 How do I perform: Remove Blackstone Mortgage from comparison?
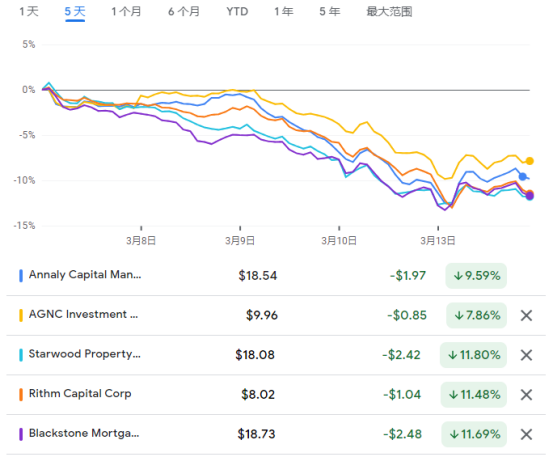[x=526, y=434]
